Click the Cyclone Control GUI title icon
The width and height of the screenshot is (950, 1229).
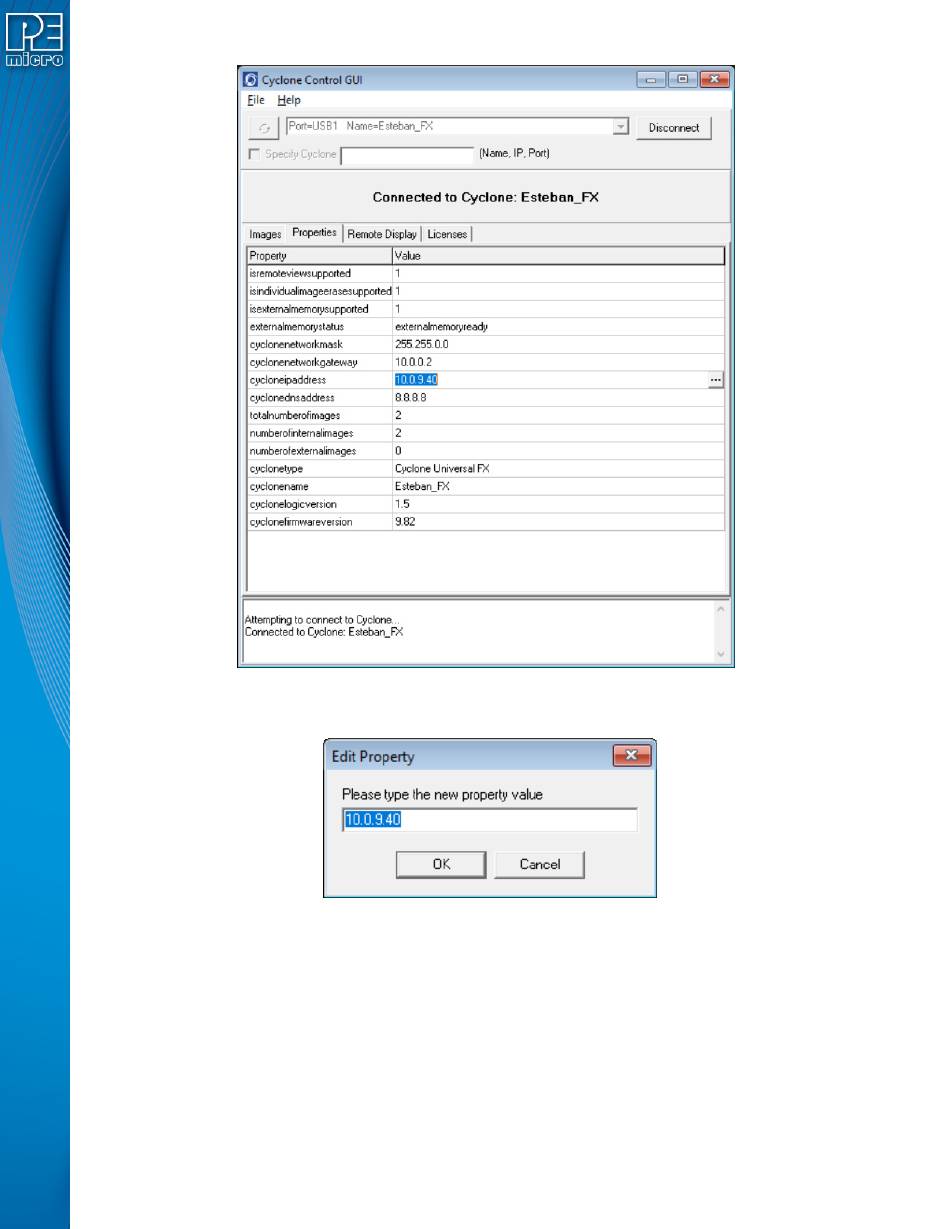pyautogui.click(x=250, y=79)
